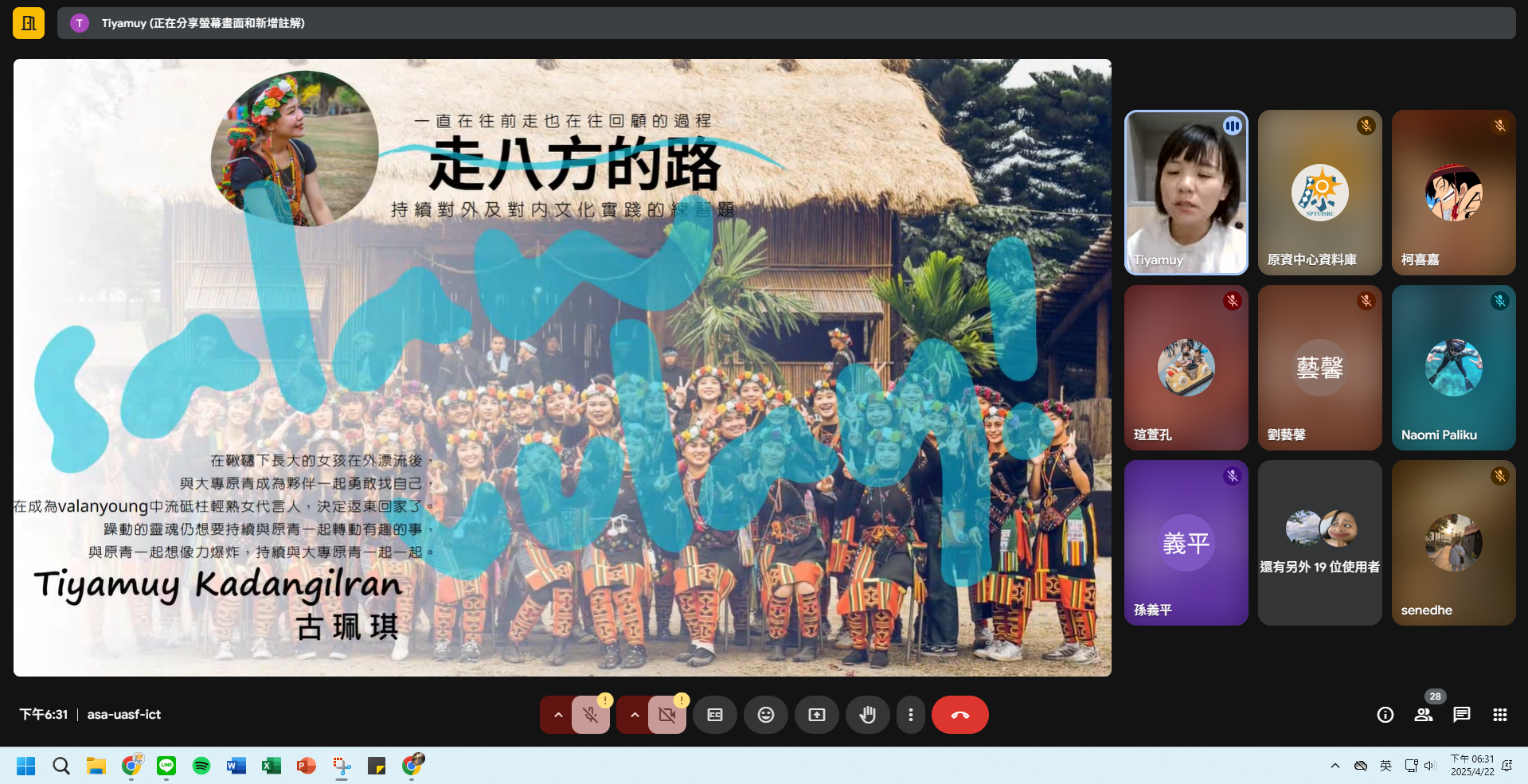Open Sticky Notes from taskbar
Image resolution: width=1528 pixels, height=784 pixels.
click(x=377, y=766)
